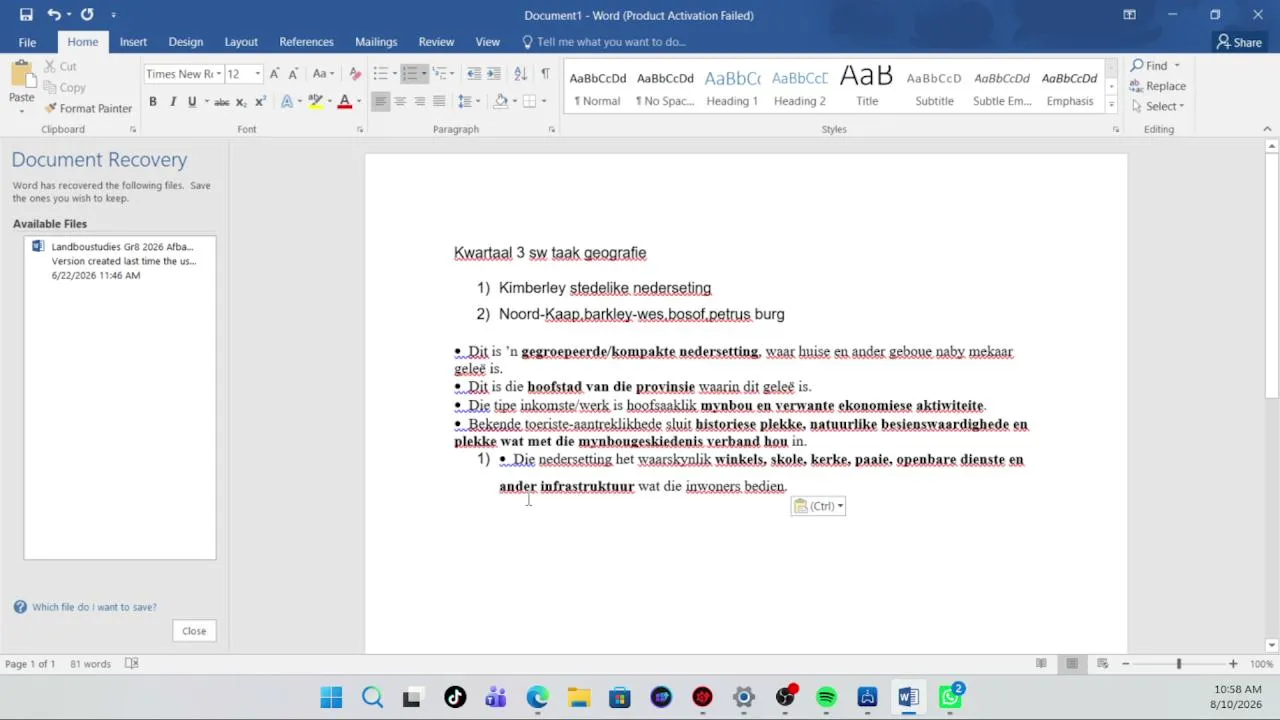This screenshot has width=1280, height=720.
Task: Click the Find magnifier icon
Action: (1137, 66)
